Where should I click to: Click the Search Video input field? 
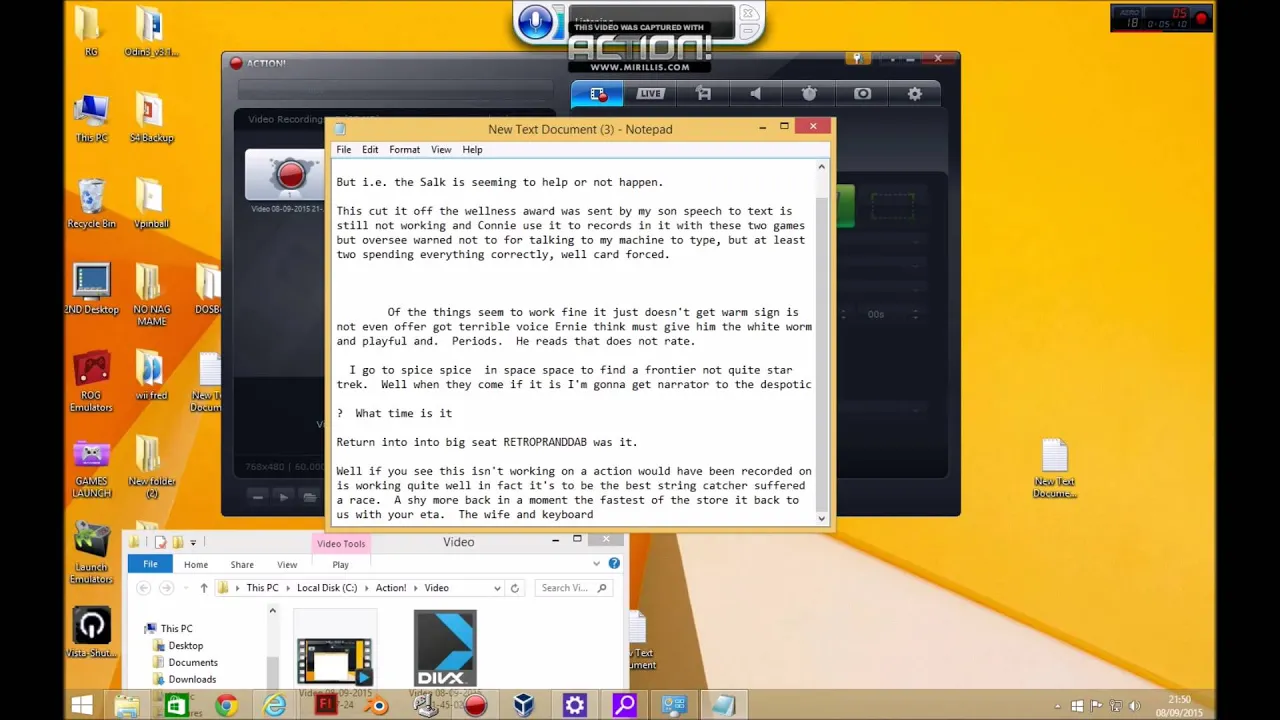[x=572, y=588]
